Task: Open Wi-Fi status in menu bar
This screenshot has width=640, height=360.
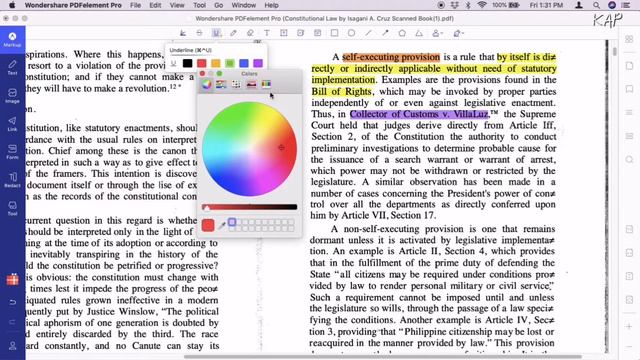Action: [482, 5]
